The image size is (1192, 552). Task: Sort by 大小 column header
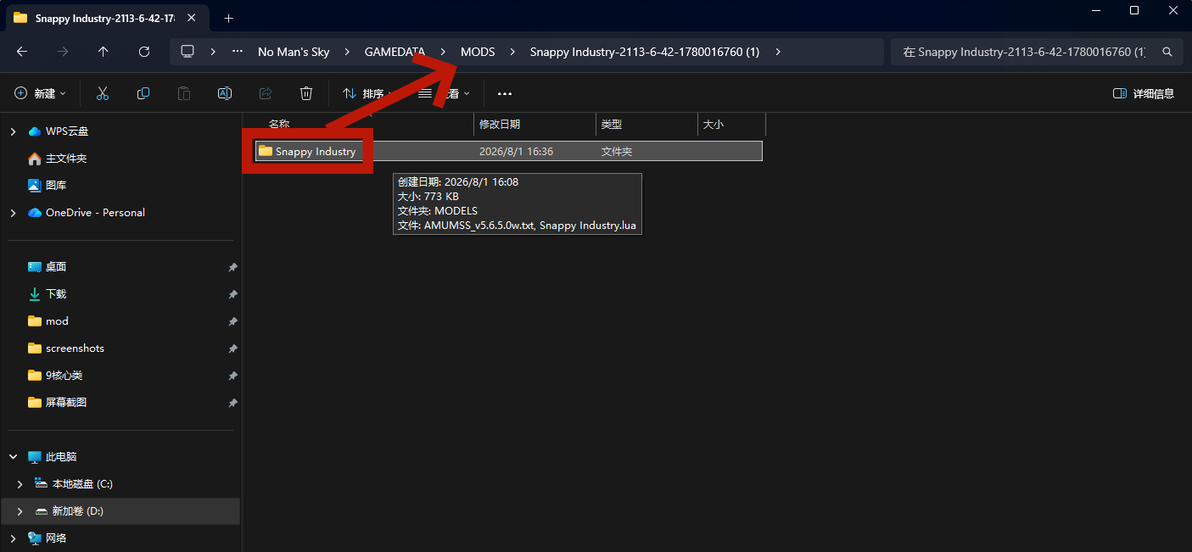point(713,125)
